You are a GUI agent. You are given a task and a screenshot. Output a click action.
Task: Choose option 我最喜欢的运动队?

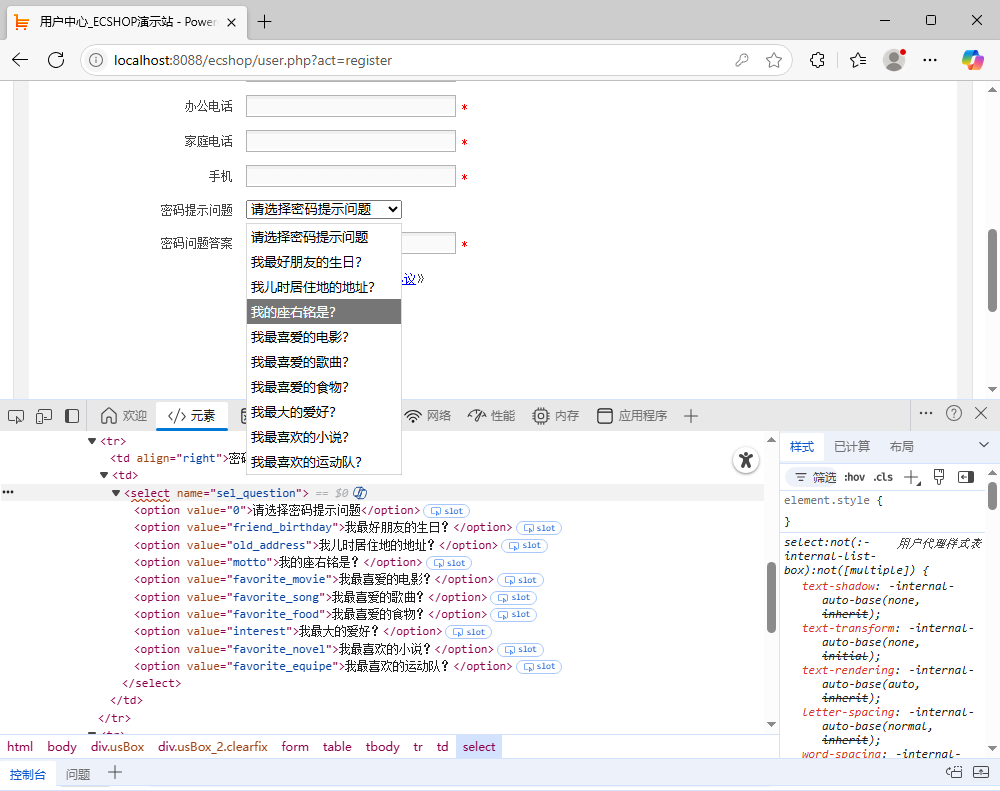point(324,462)
